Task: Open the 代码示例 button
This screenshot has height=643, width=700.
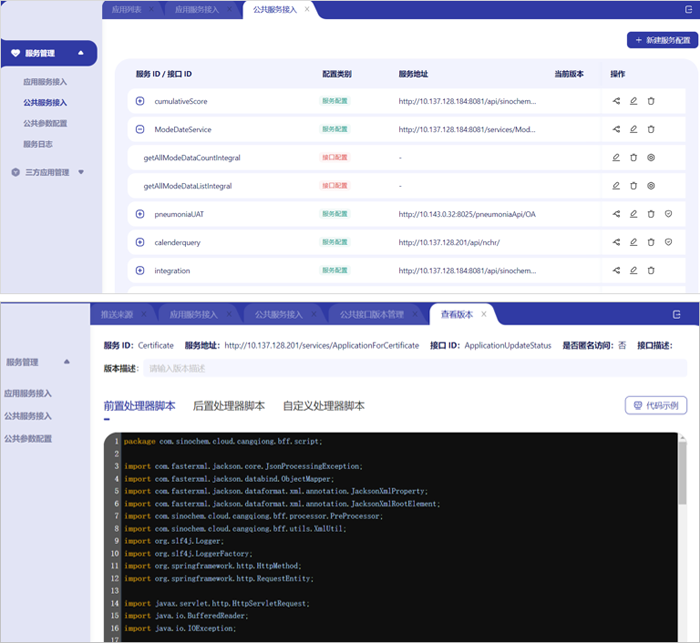Action: 655,405
